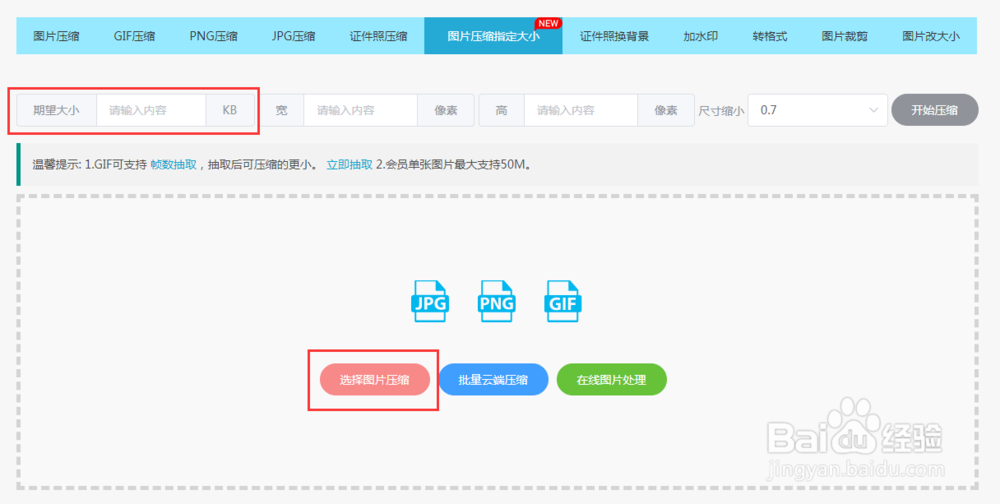Open 在线图片处理 button
Screen dimensions: 1000x504
[612, 380]
